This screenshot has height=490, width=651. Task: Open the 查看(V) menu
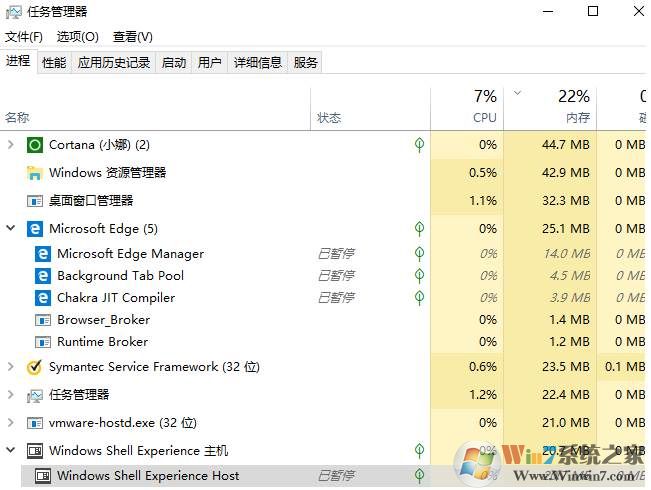(133, 37)
